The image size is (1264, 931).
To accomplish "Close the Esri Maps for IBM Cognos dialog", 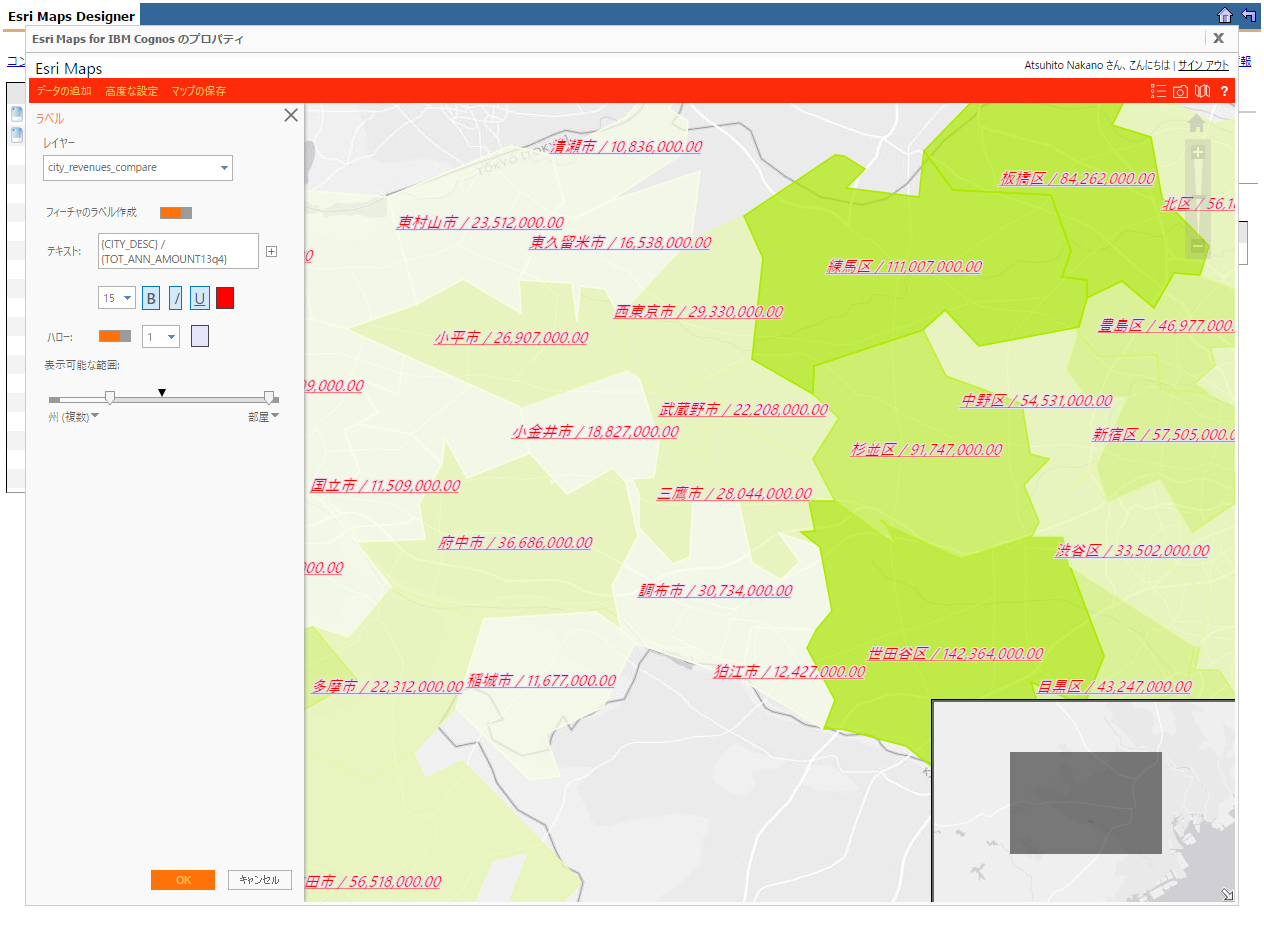I will click(1218, 38).
